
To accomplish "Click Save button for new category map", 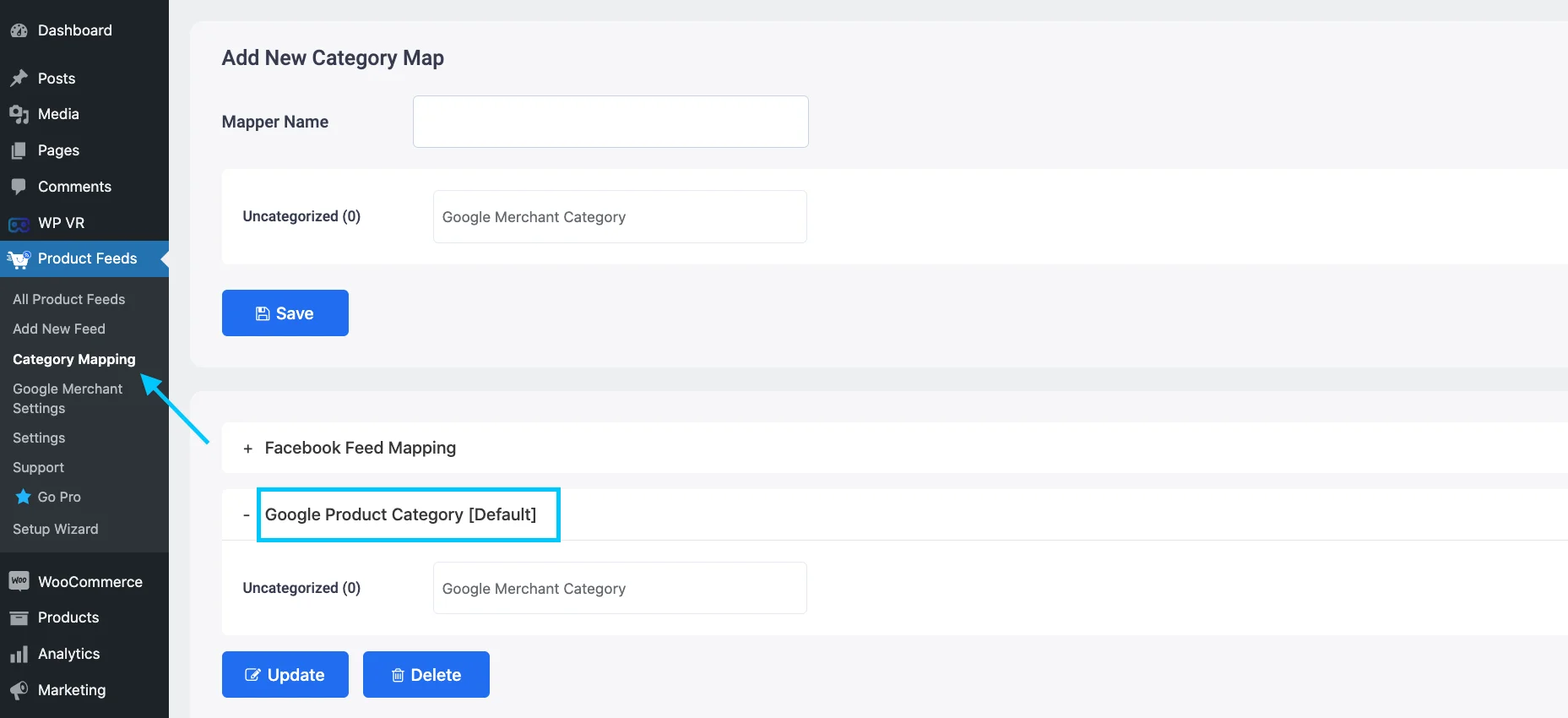I will click(285, 313).
